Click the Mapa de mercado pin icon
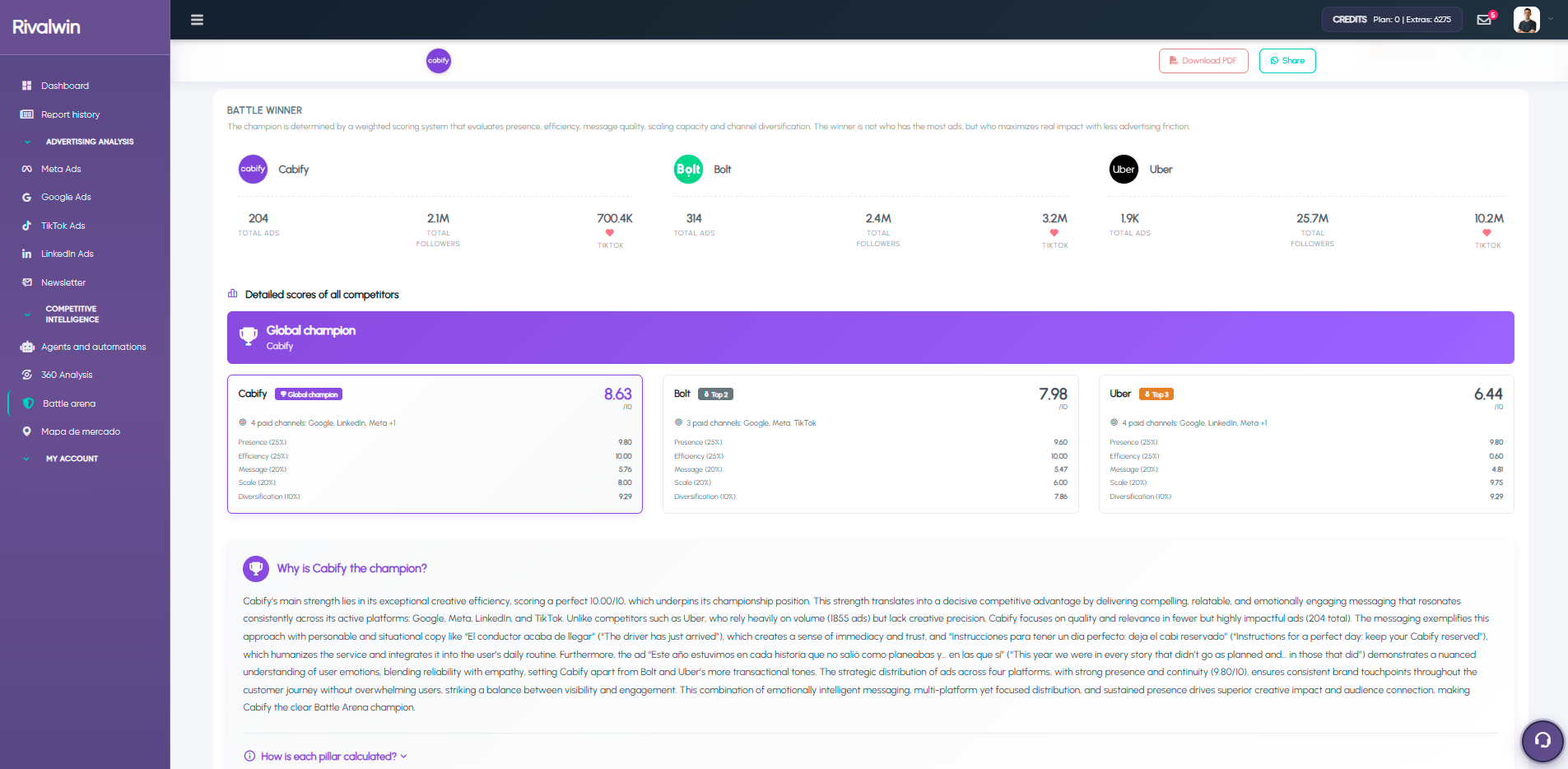 [x=27, y=431]
